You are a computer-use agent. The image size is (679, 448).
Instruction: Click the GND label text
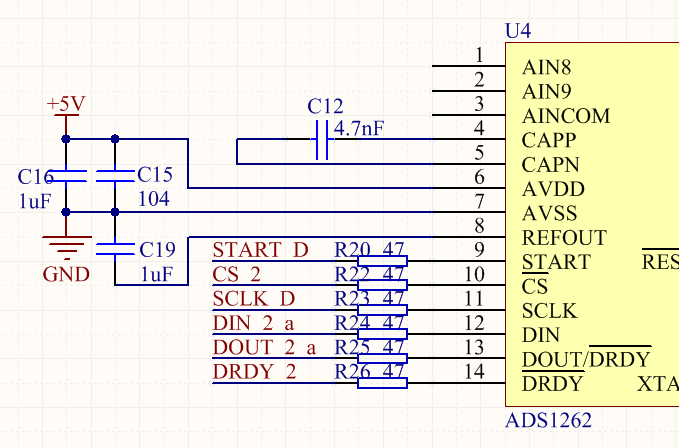[66, 274]
